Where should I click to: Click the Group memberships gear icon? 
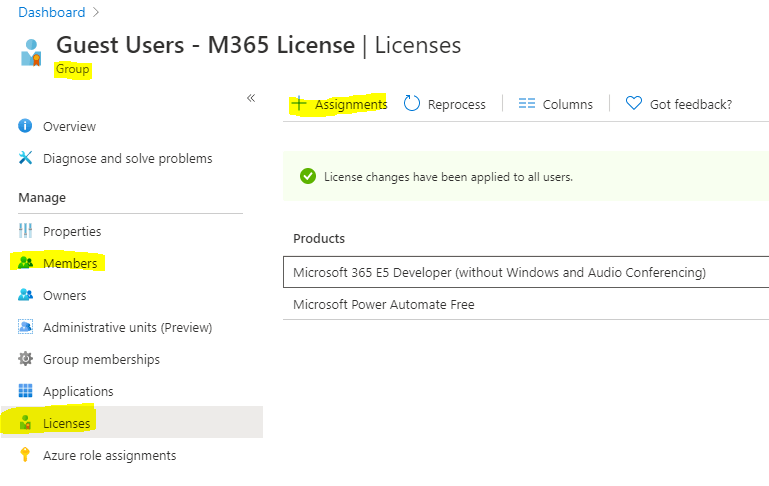[x=26, y=359]
